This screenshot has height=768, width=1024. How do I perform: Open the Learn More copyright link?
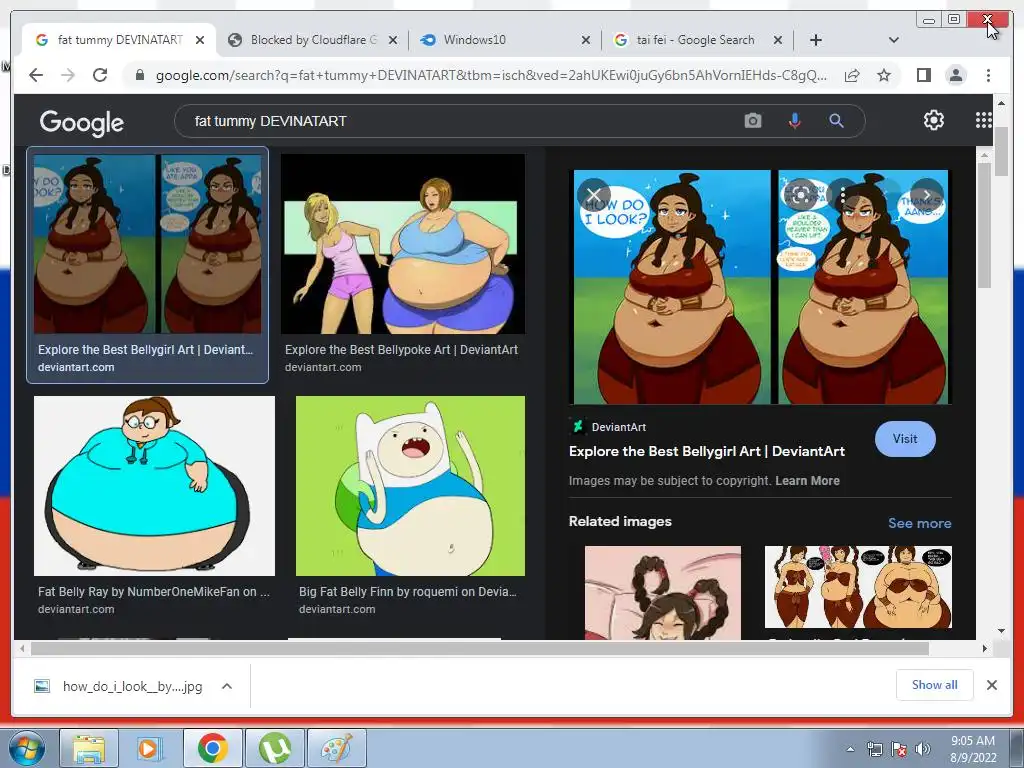pos(807,481)
